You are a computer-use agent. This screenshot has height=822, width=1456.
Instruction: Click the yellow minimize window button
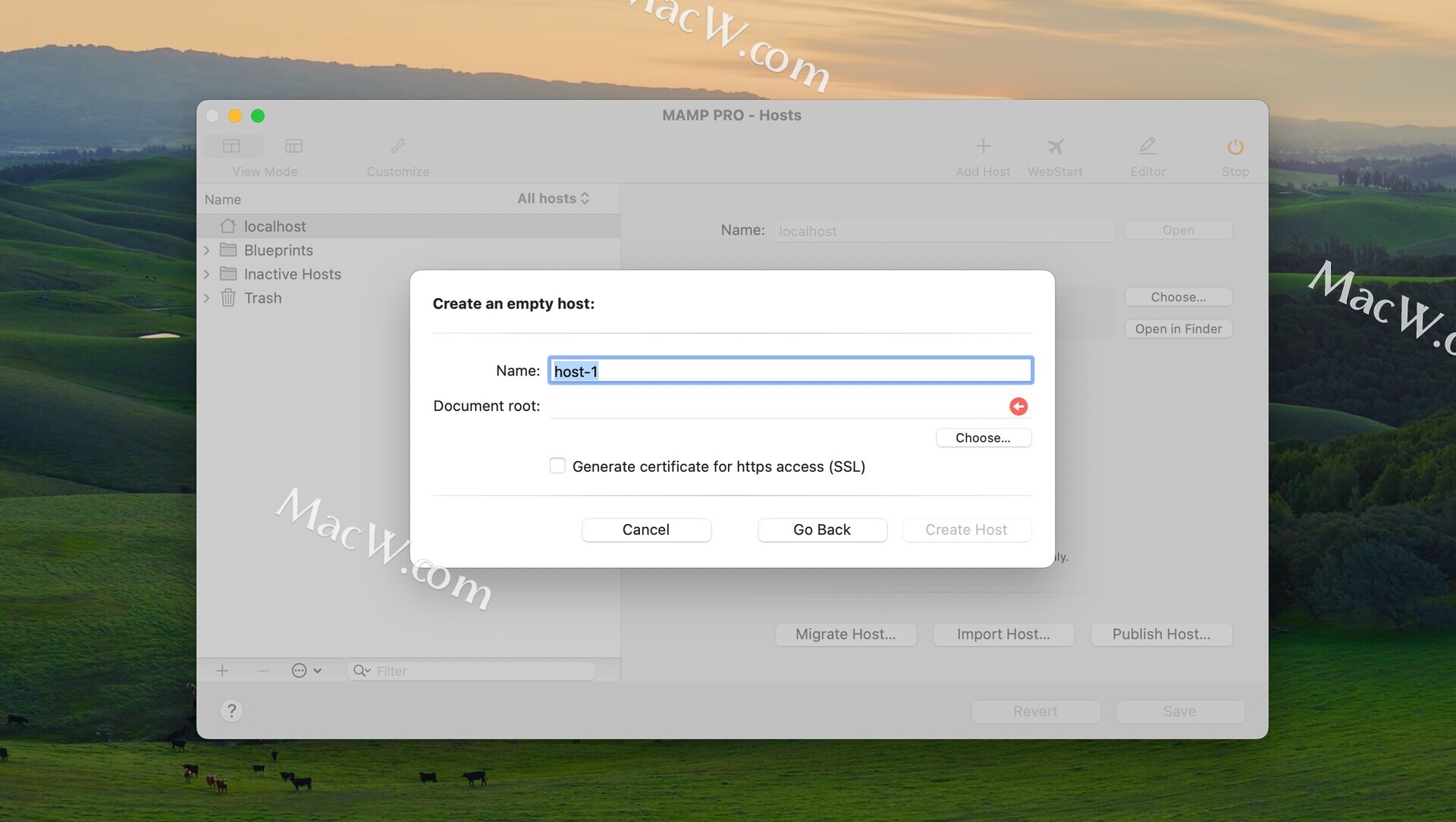[x=235, y=115]
